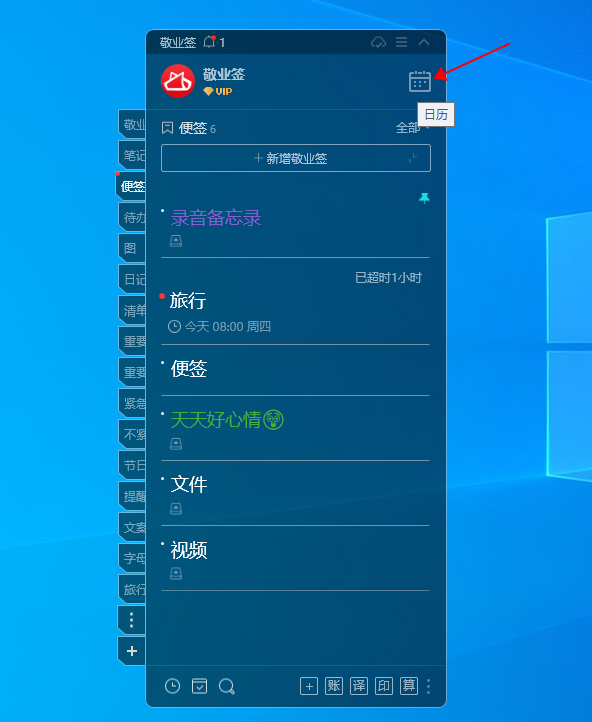This screenshot has height=722, width=592.
Task: Click the 便签 6 category header
Action: pos(189,128)
